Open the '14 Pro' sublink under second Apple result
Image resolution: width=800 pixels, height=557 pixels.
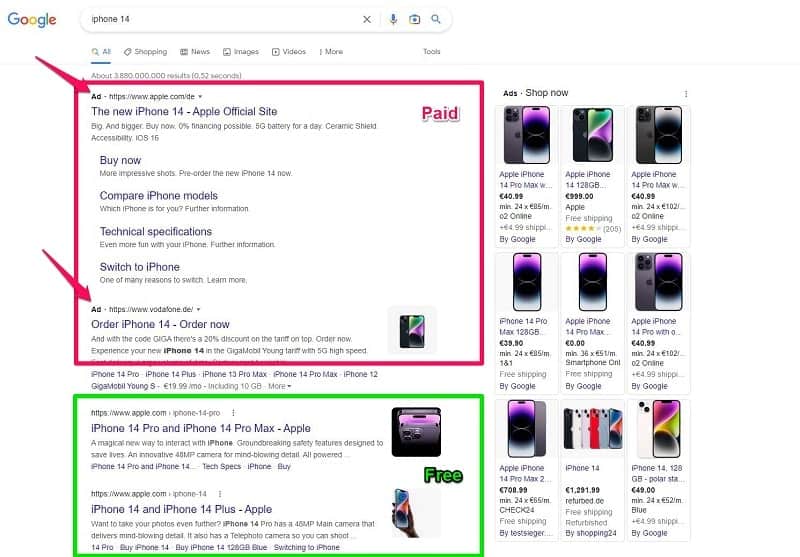click(x=102, y=547)
